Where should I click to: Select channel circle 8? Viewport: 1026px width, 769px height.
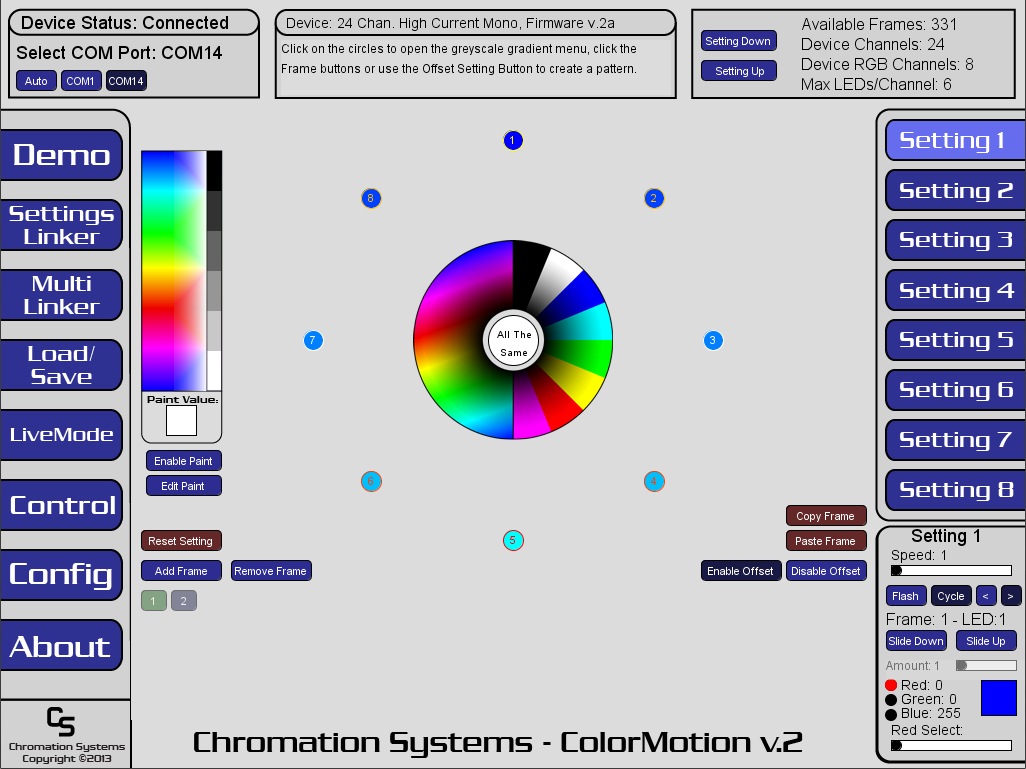click(371, 198)
